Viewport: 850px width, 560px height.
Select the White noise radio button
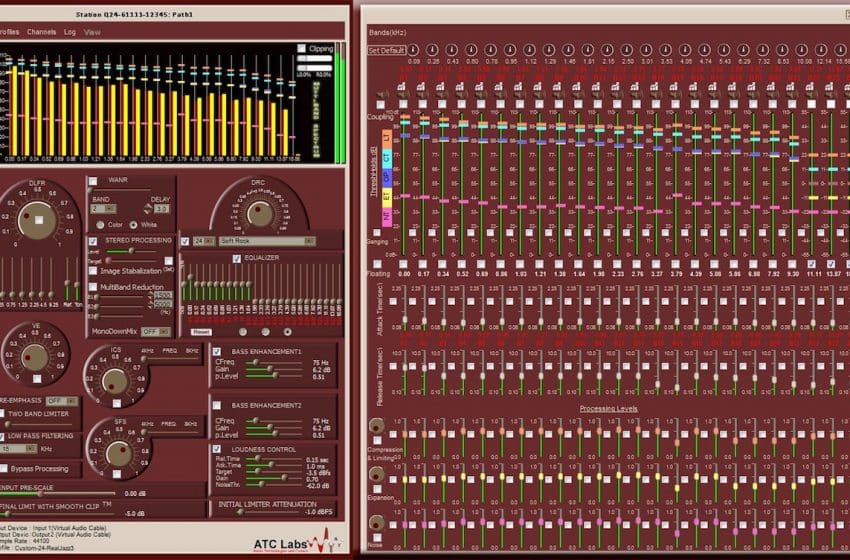tap(134, 224)
